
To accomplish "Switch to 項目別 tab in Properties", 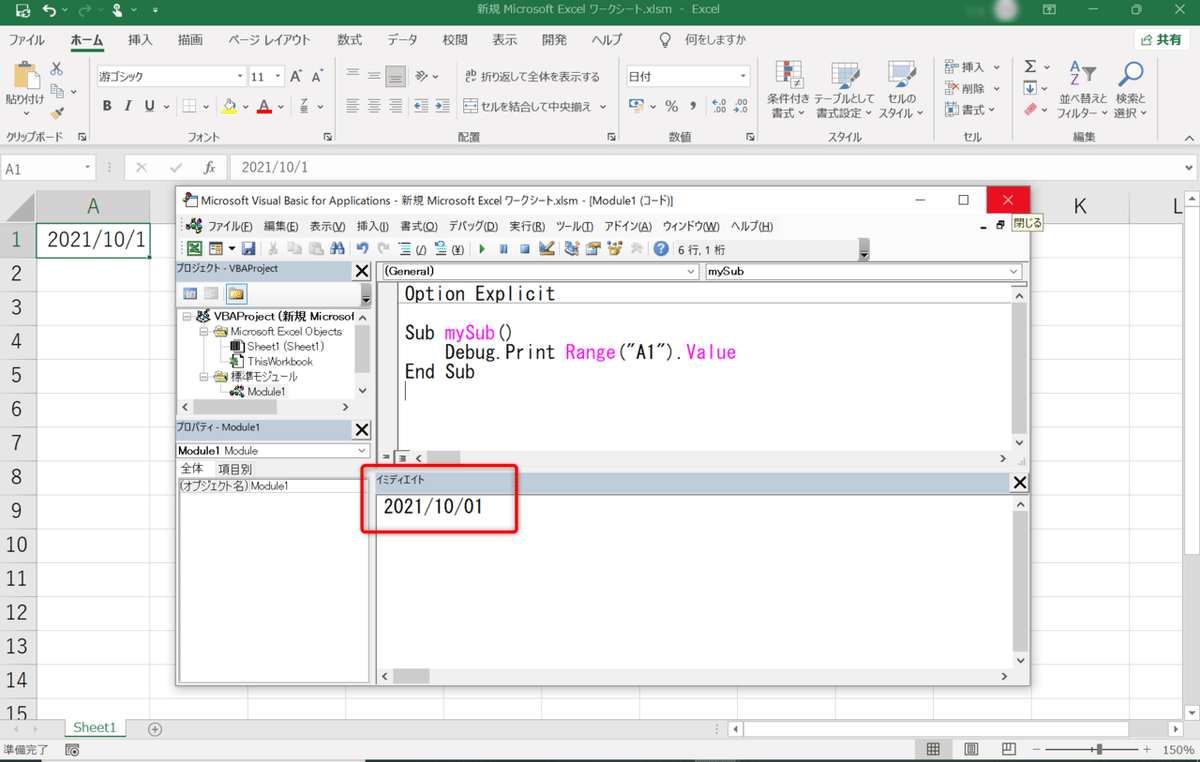I will 235,469.
